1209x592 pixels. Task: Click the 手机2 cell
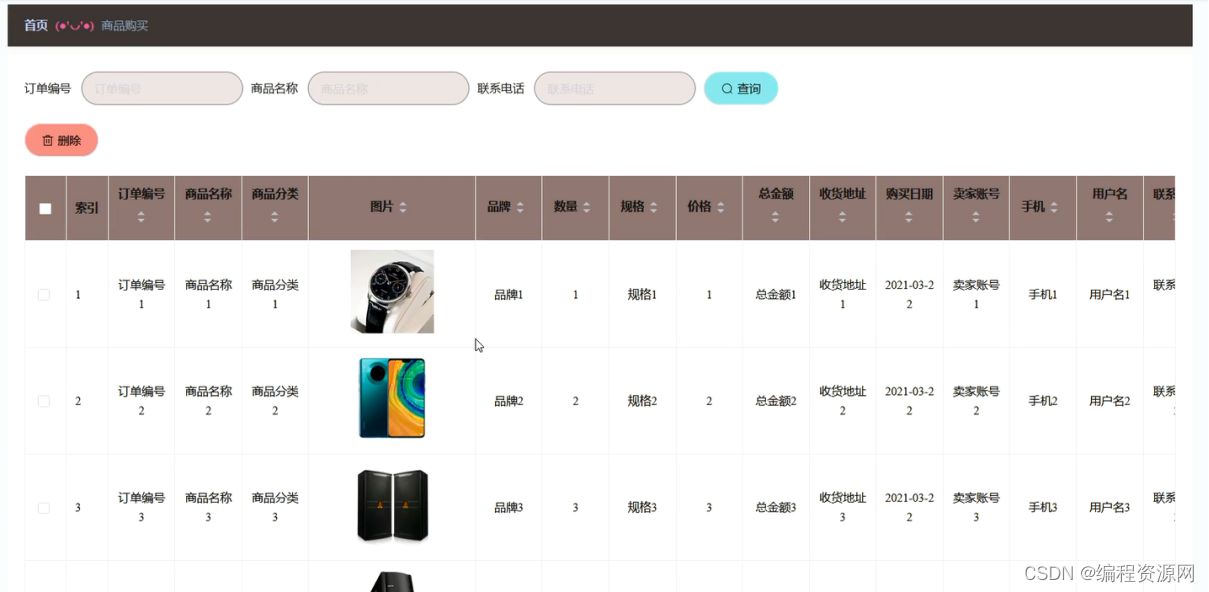click(x=1043, y=401)
